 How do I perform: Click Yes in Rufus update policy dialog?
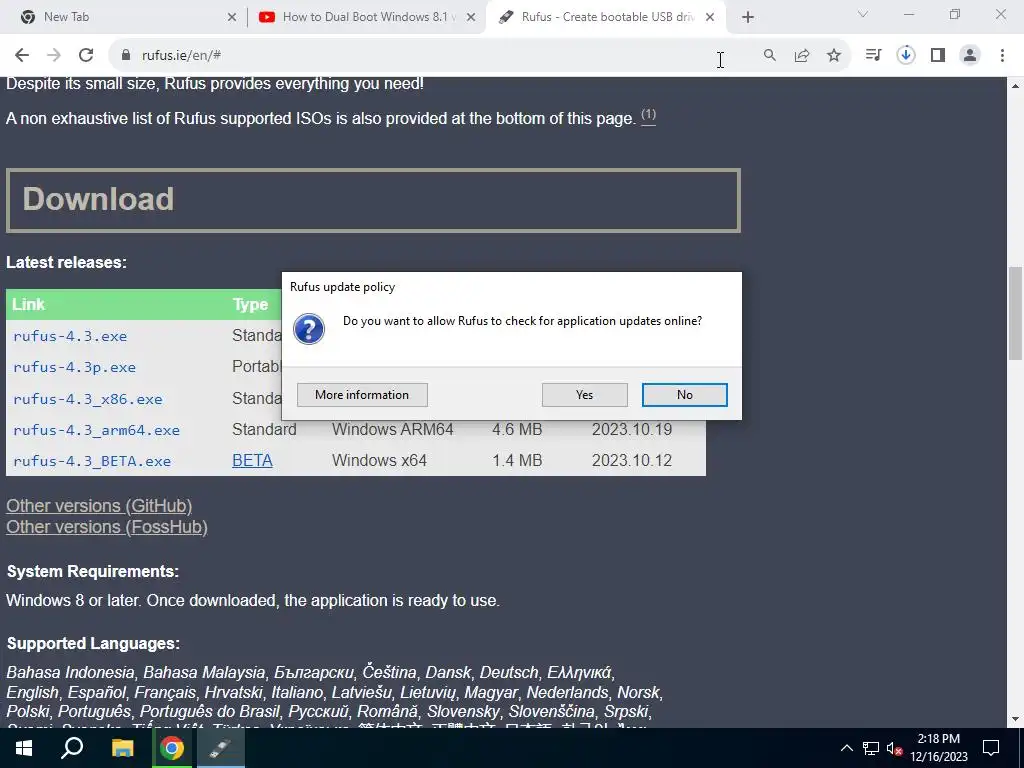(x=584, y=394)
